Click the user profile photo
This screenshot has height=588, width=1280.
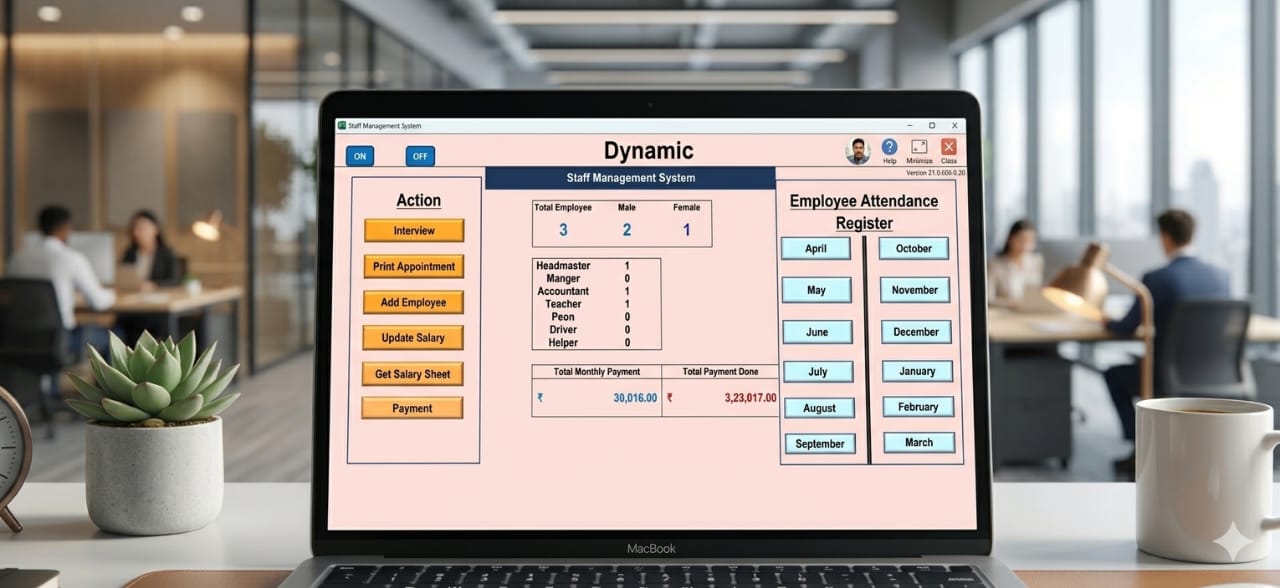click(x=858, y=151)
